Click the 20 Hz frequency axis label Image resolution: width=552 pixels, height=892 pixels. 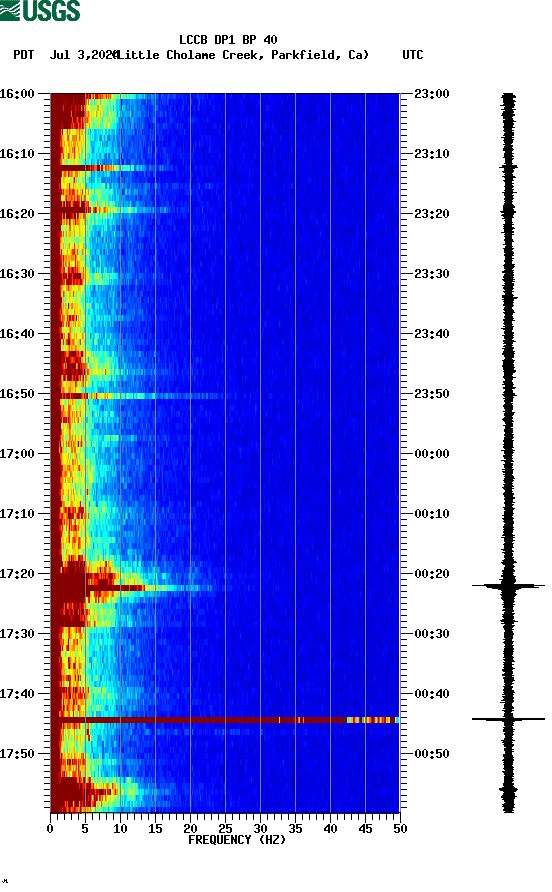tap(190, 829)
